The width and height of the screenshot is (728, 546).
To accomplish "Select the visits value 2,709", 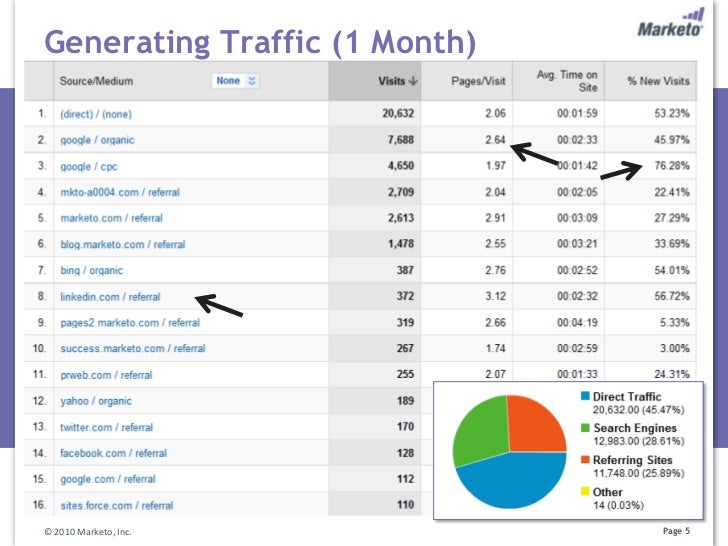I will 401,192.
